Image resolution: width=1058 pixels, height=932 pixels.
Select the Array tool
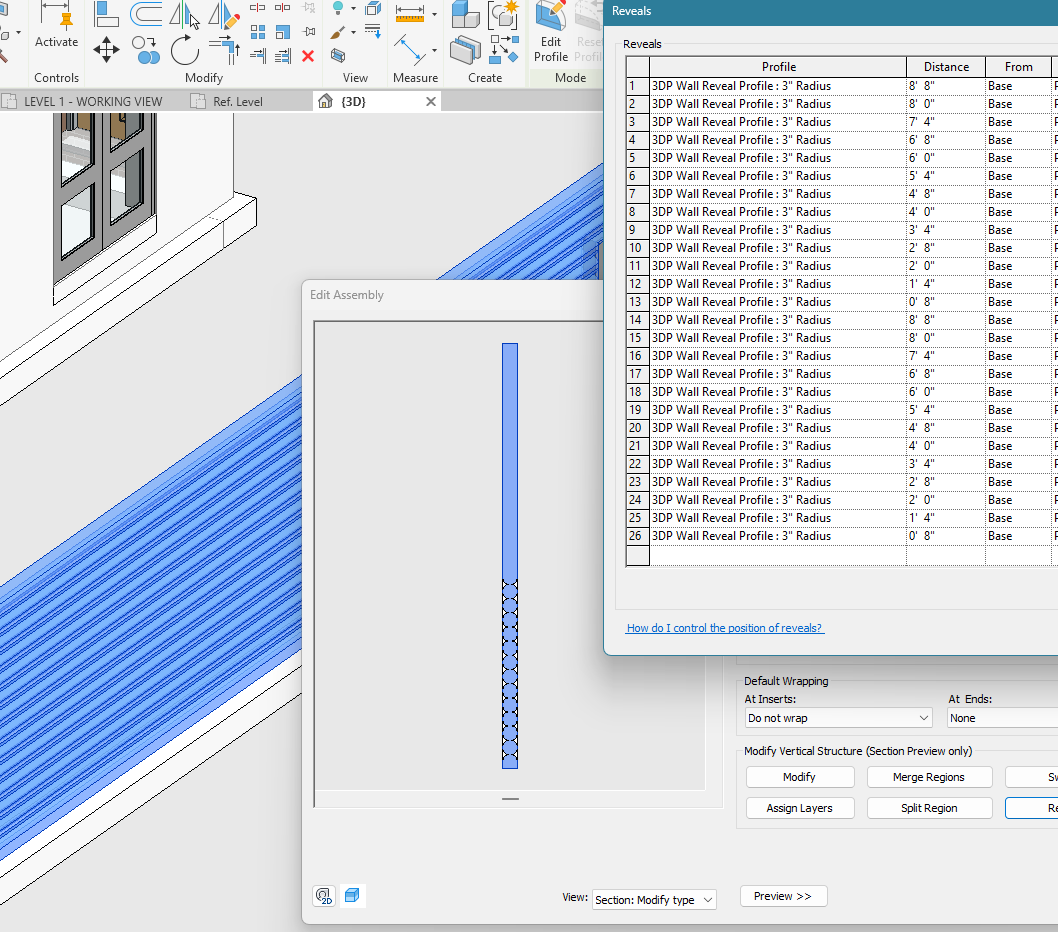pyautogui.click(x=257, y=32)
